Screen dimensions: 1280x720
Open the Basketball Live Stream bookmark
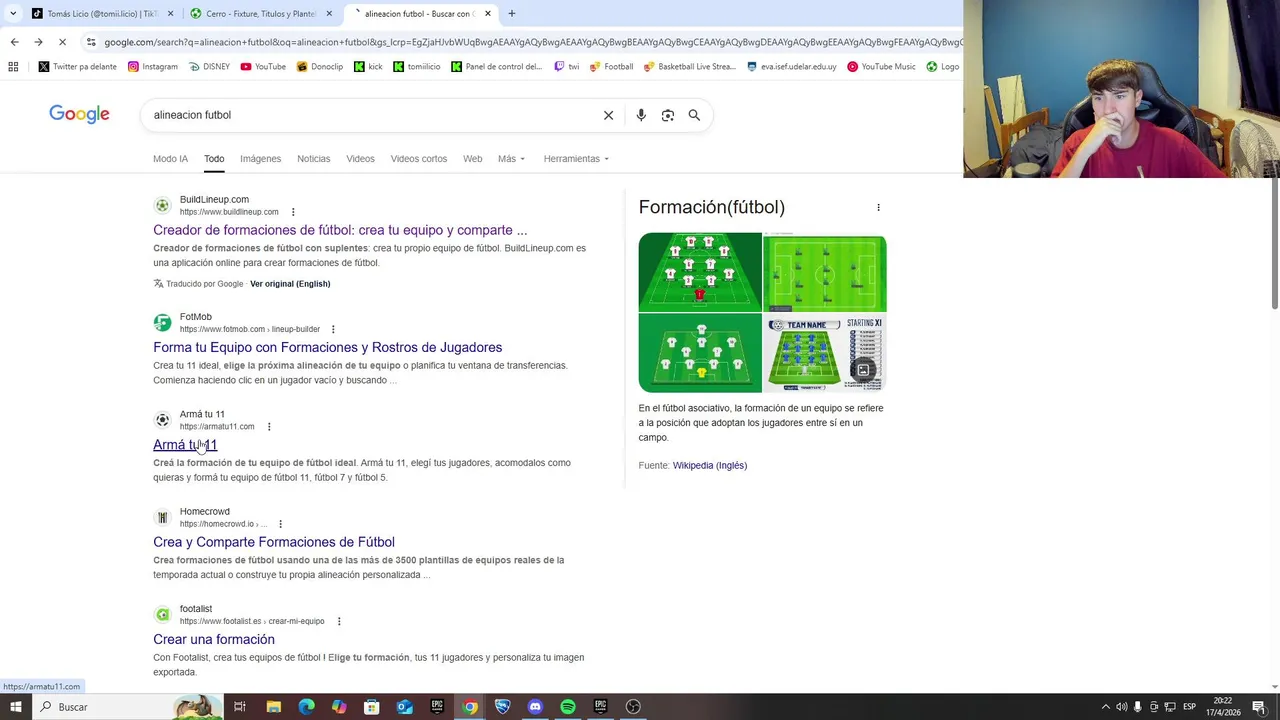click(x=691, y=67)
